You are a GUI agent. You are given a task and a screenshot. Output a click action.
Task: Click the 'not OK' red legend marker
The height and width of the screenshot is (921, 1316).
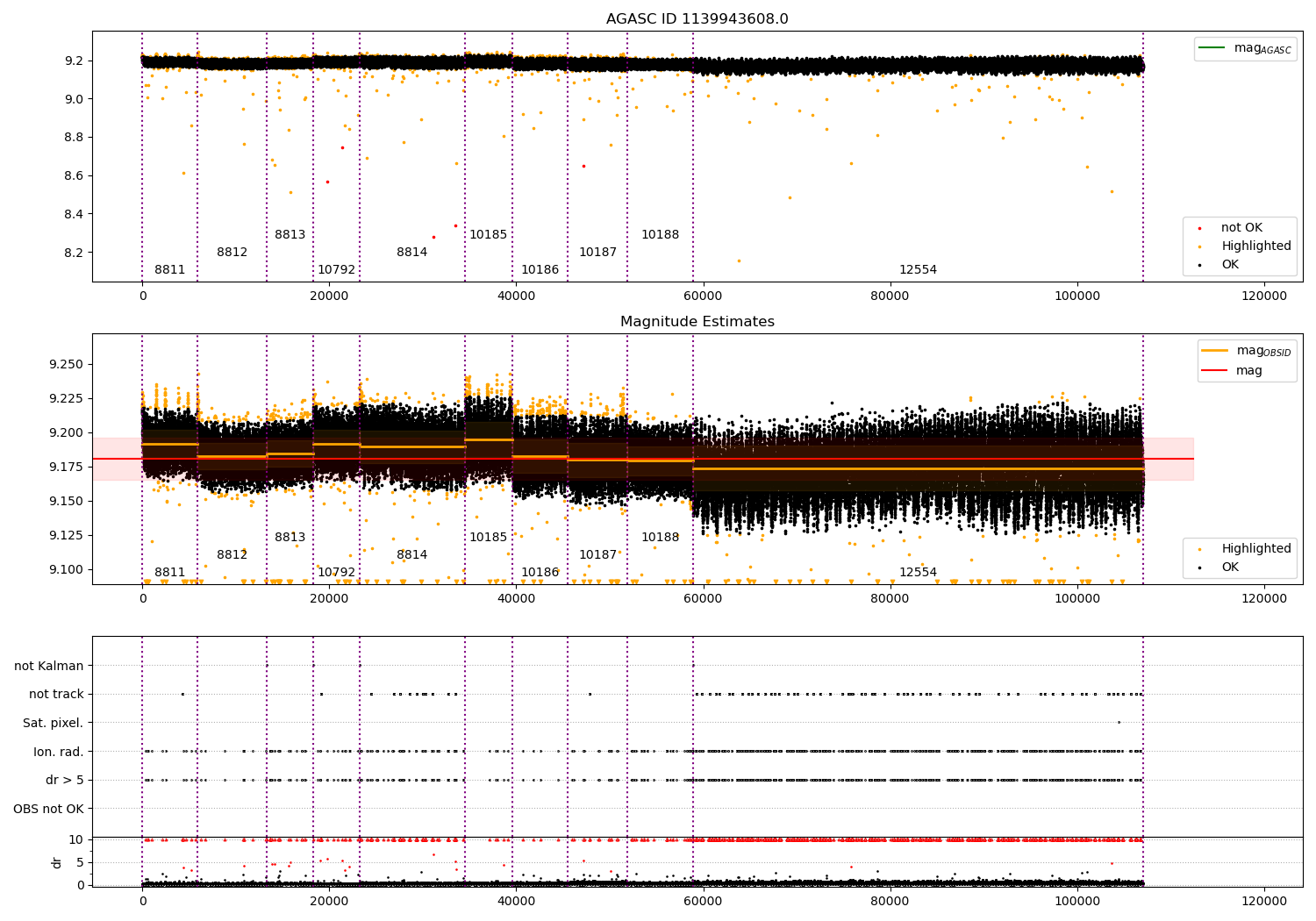tap(1199, 228)
